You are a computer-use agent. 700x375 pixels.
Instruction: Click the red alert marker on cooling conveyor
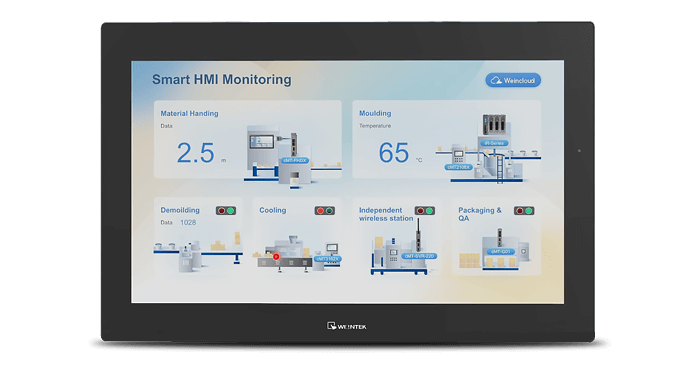276,257
